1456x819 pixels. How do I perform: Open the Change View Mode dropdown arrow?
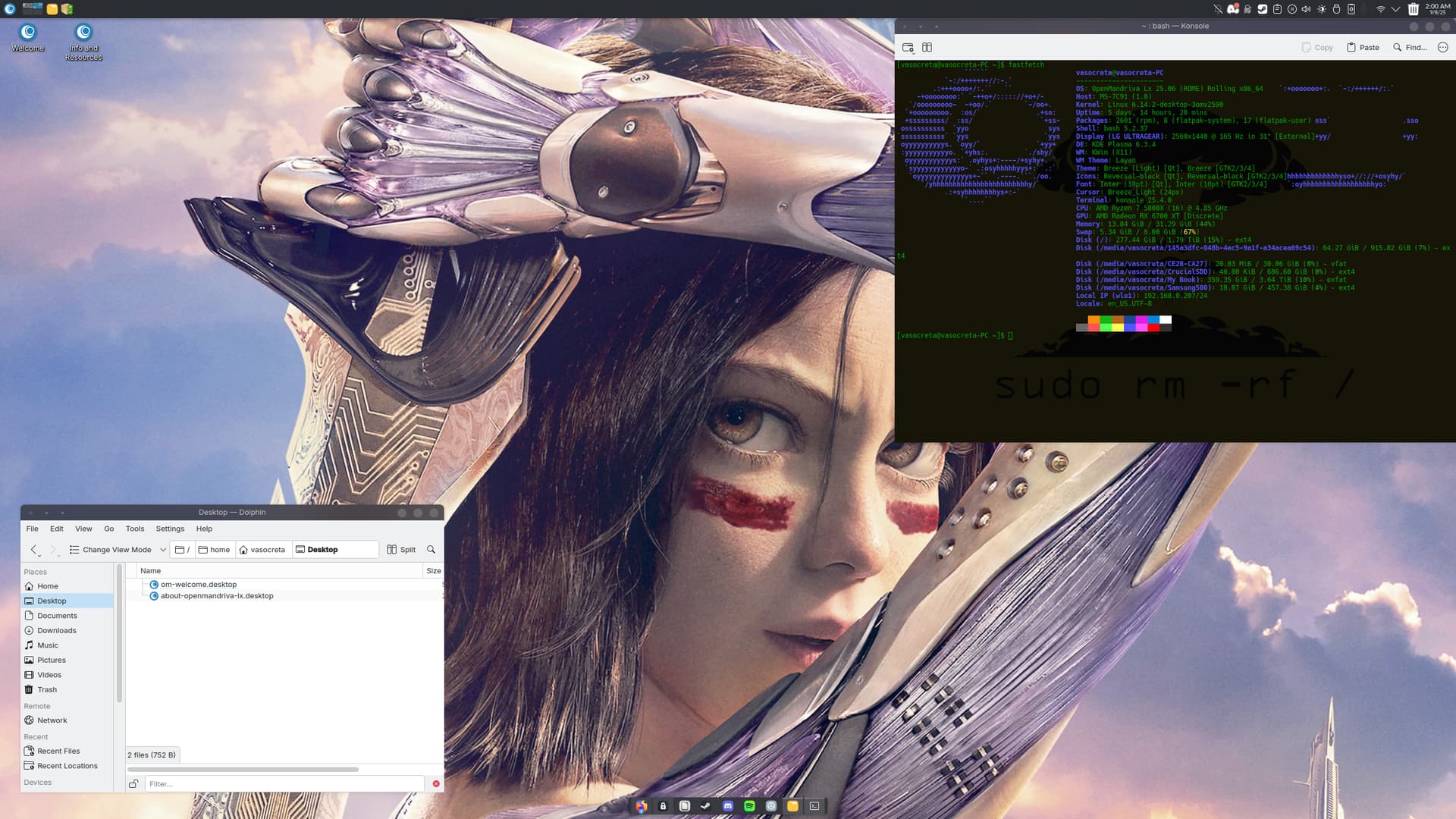[162, 550]
